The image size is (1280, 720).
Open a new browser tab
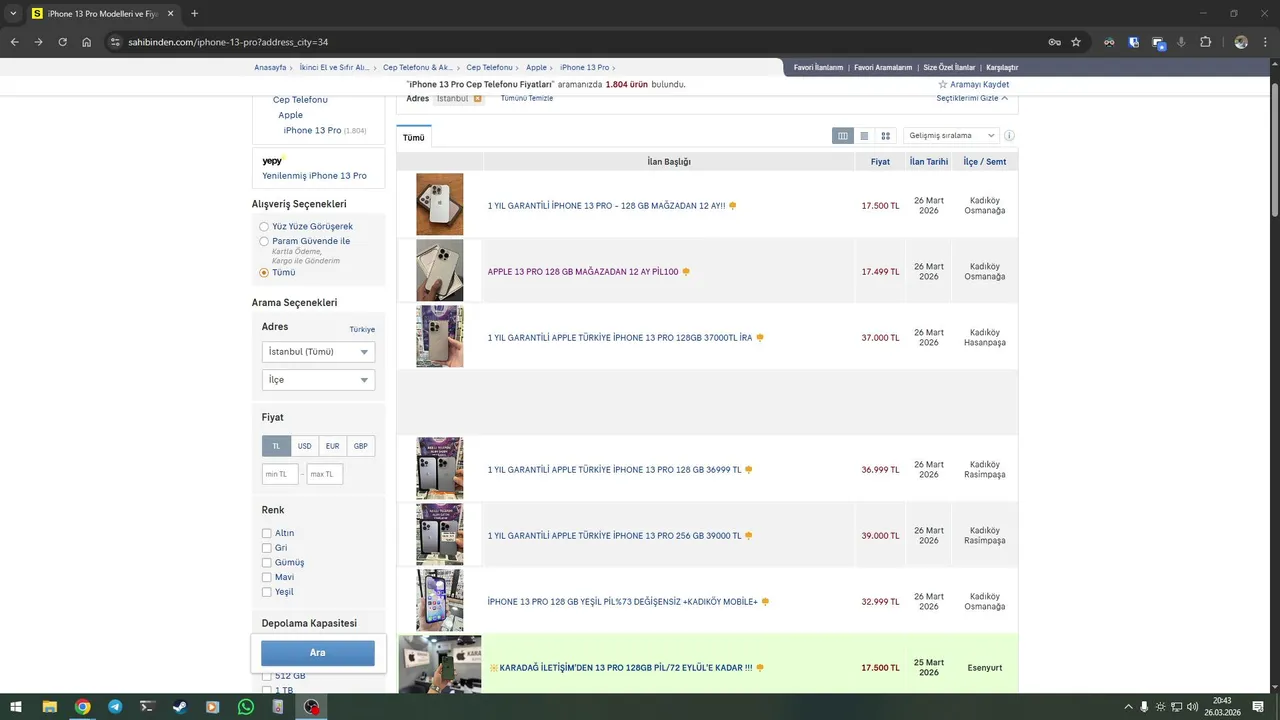(x=194, y=14)
